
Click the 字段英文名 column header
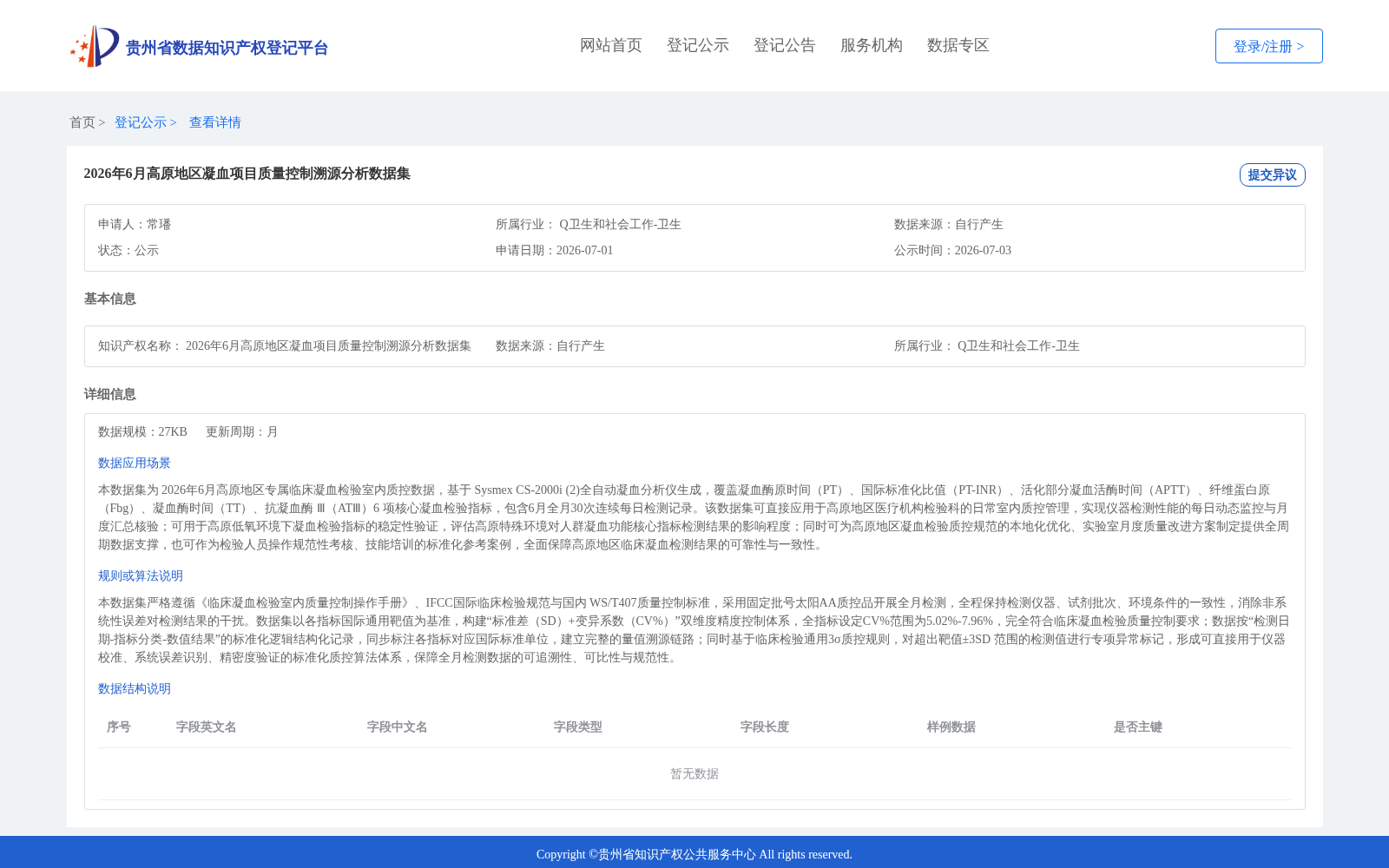point(207,727)
